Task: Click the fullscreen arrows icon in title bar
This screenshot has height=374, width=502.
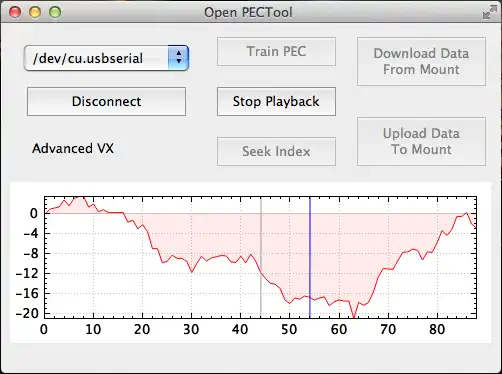Action: pos(489,12)
